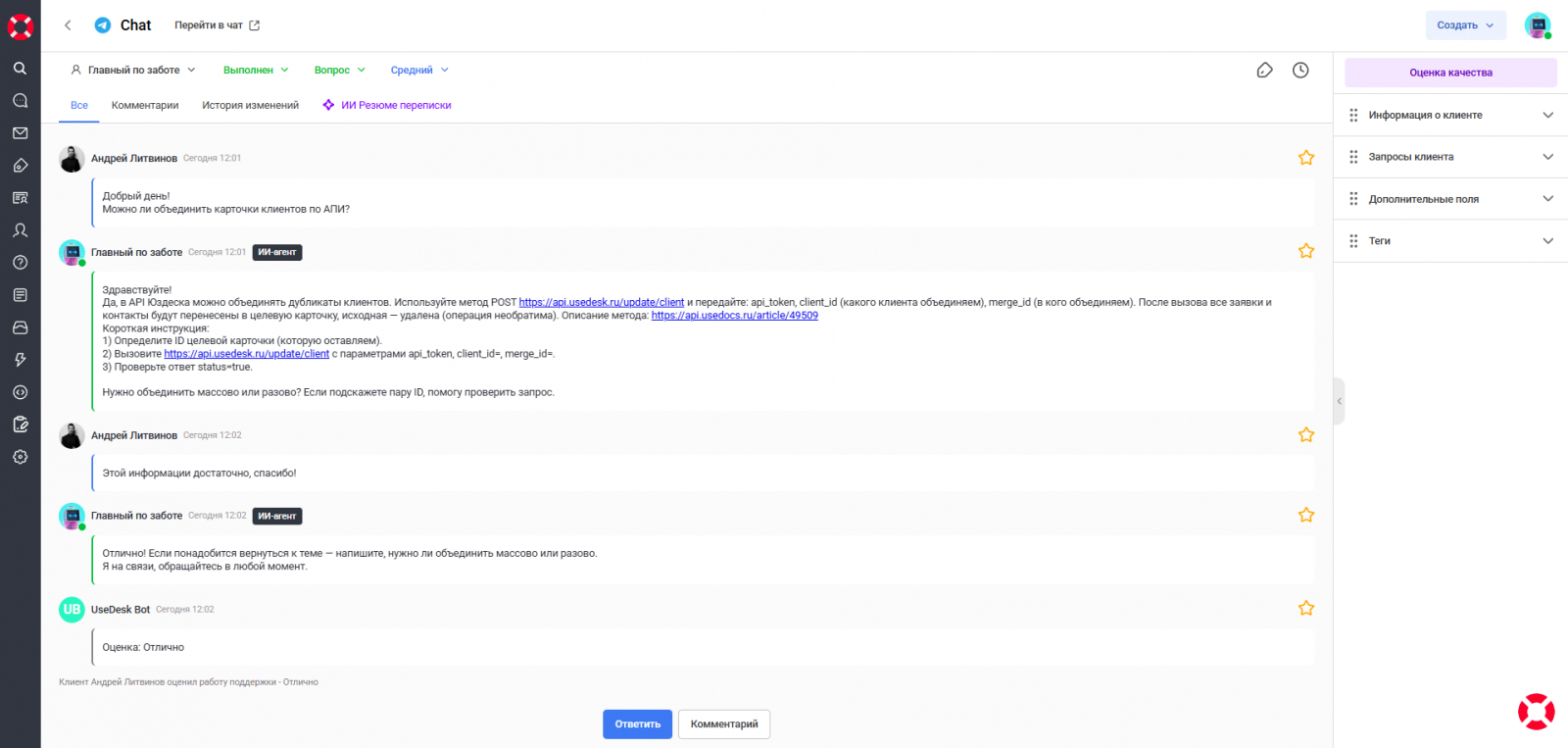Click the Ответить button
The image size is (1568, 748).
[x=637, y=724]
